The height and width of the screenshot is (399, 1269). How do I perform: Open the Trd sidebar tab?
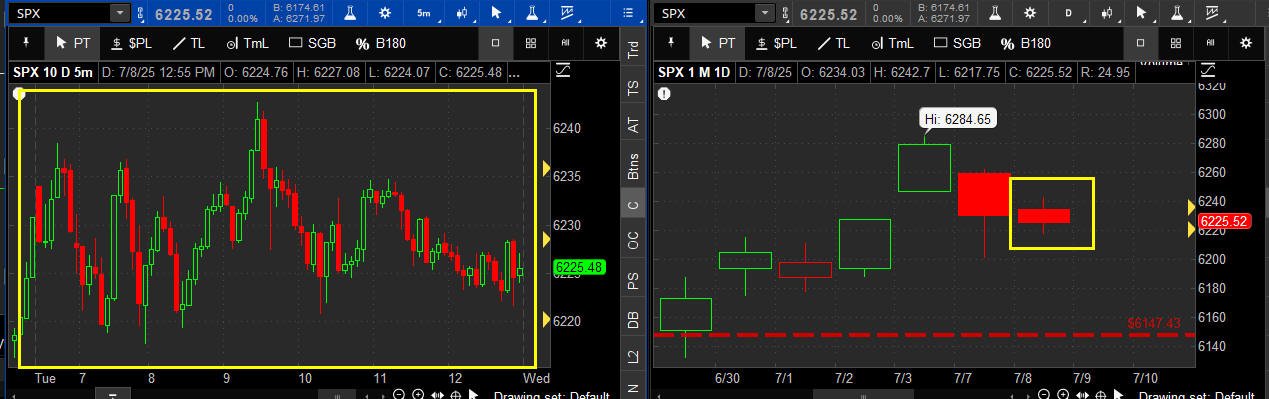click(632, 49)
